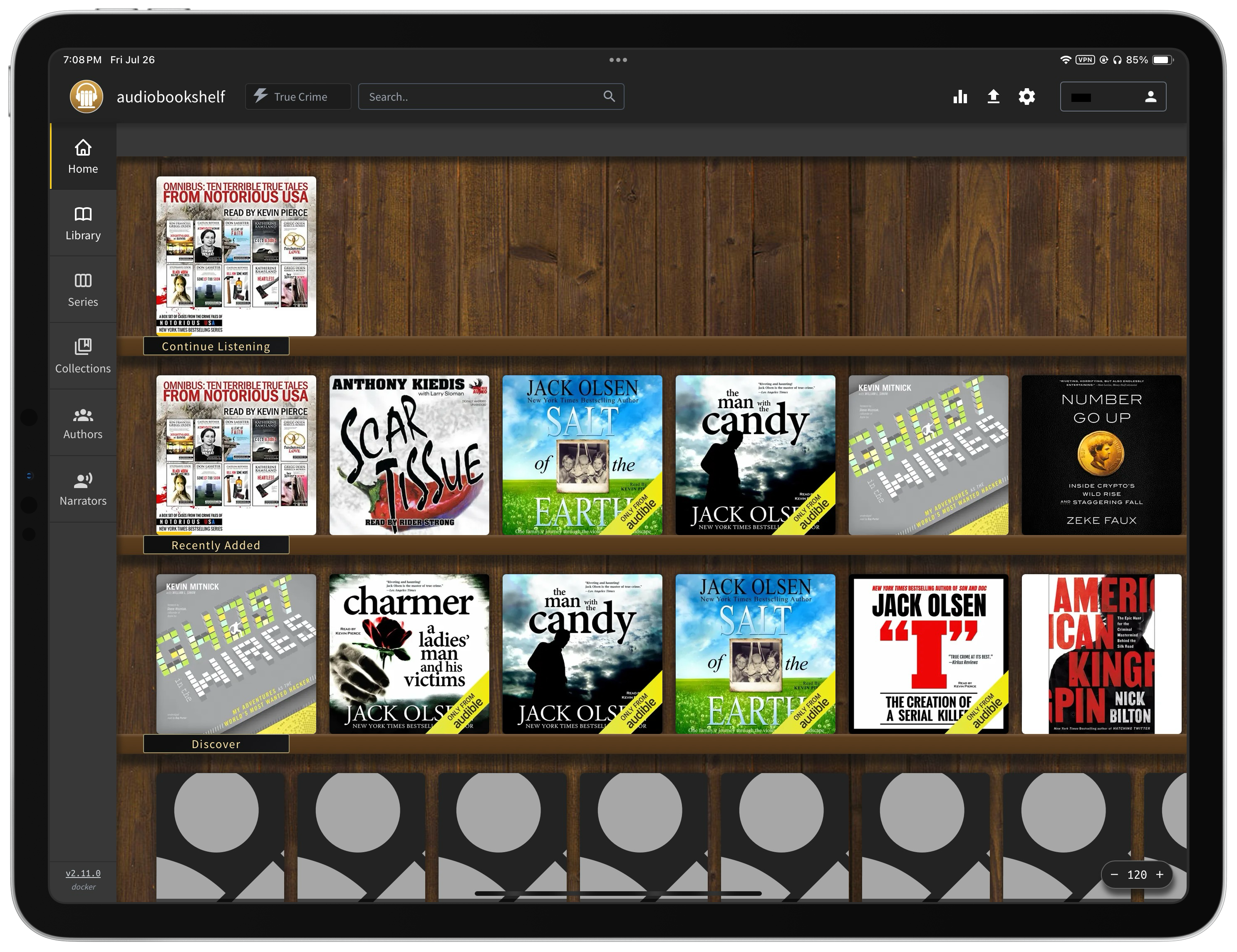Click the v2.11.0 version link

[x=83, y=873]
